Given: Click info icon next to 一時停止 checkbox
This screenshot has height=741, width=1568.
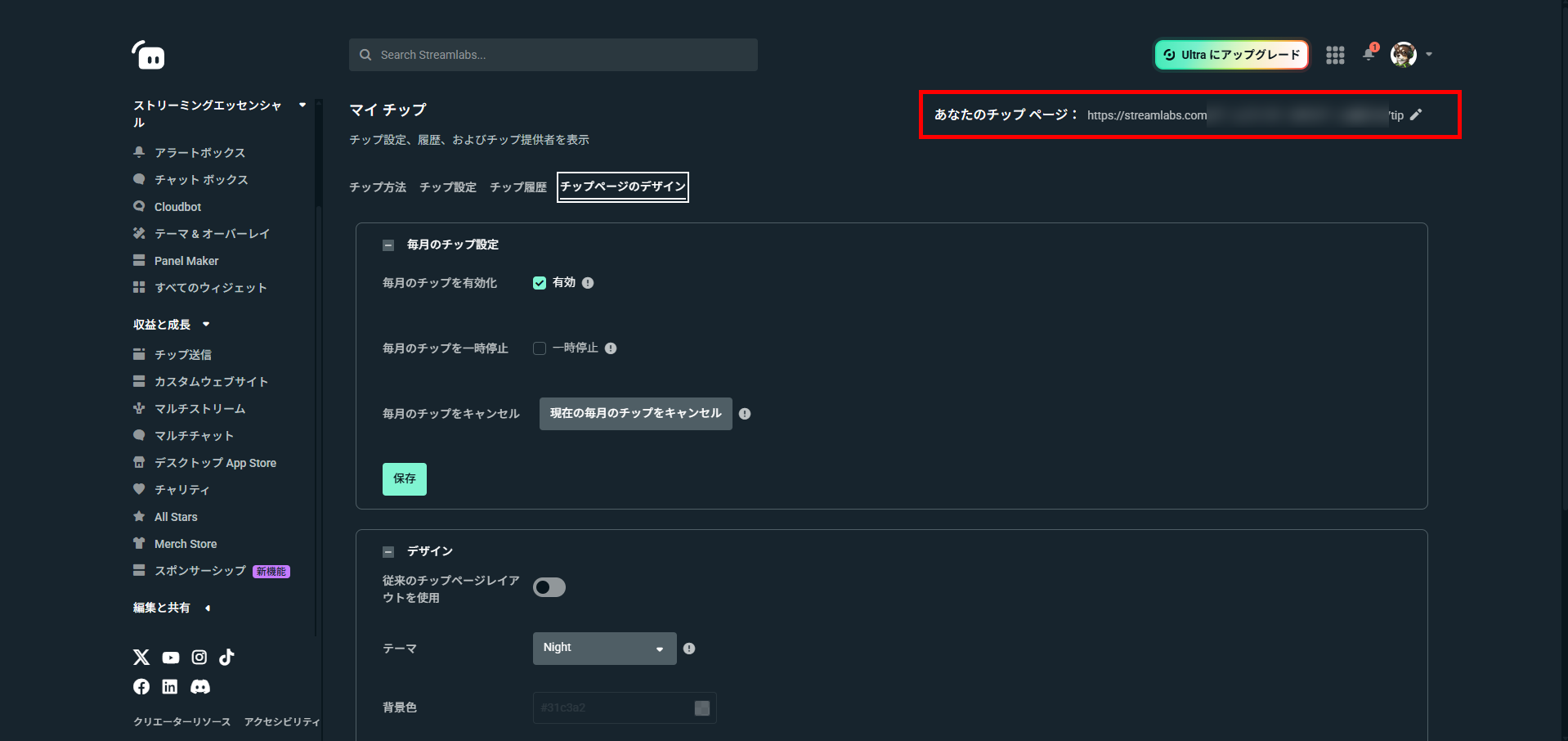Looking at the screenshot, I should point(611,348).
